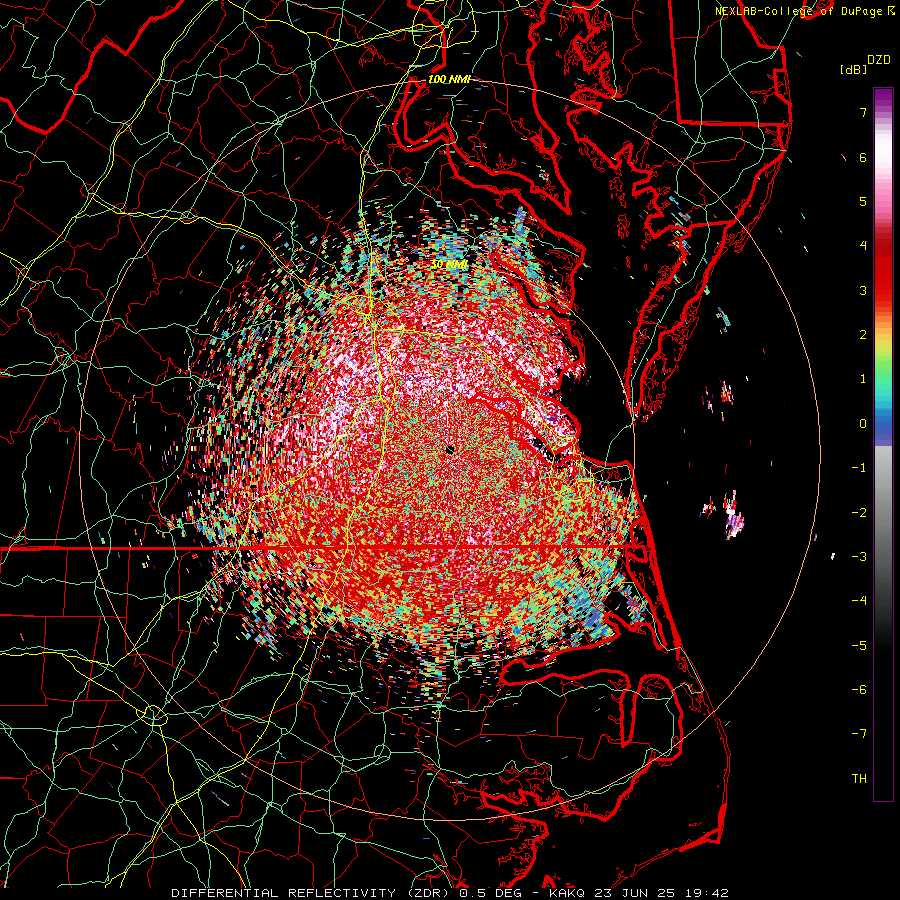Click the black KAKQ radar site dot at center

click(x=450, y=449)
